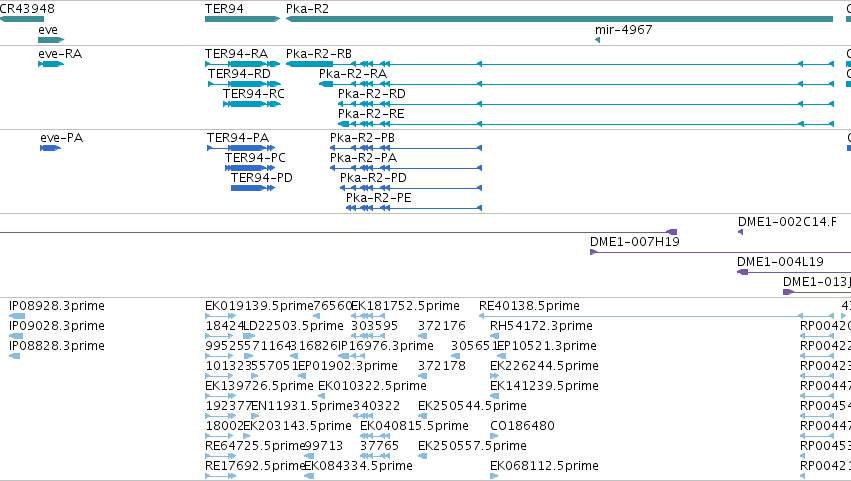
Task: Click the DME1-002C14.F clone arrowhead
Action: click(x=740, y=232)
